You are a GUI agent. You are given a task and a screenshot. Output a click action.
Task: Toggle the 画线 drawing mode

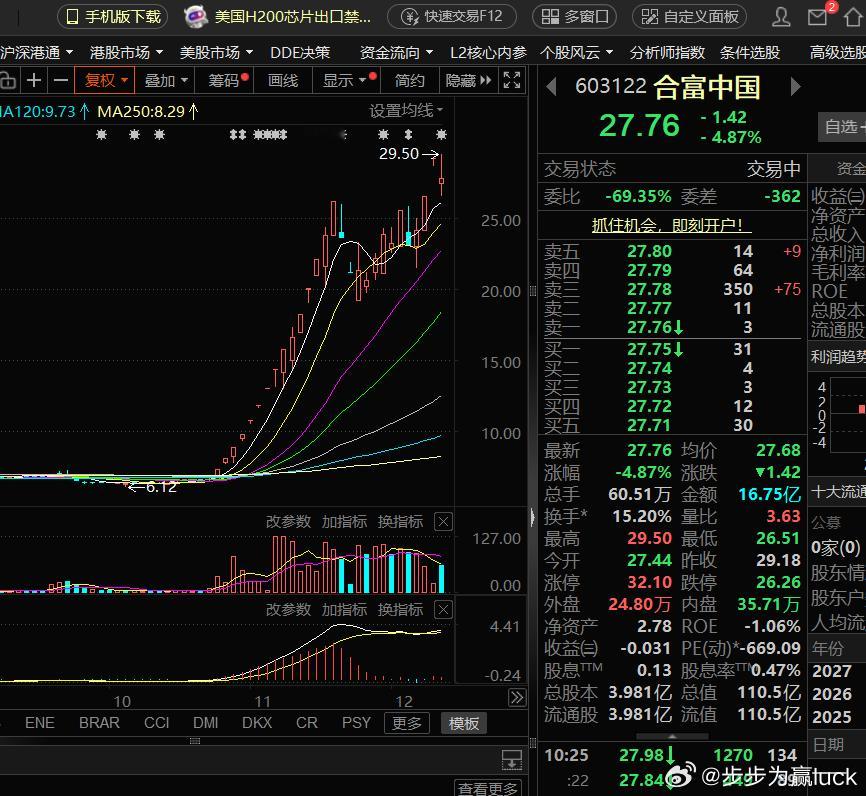pos(282,80)
